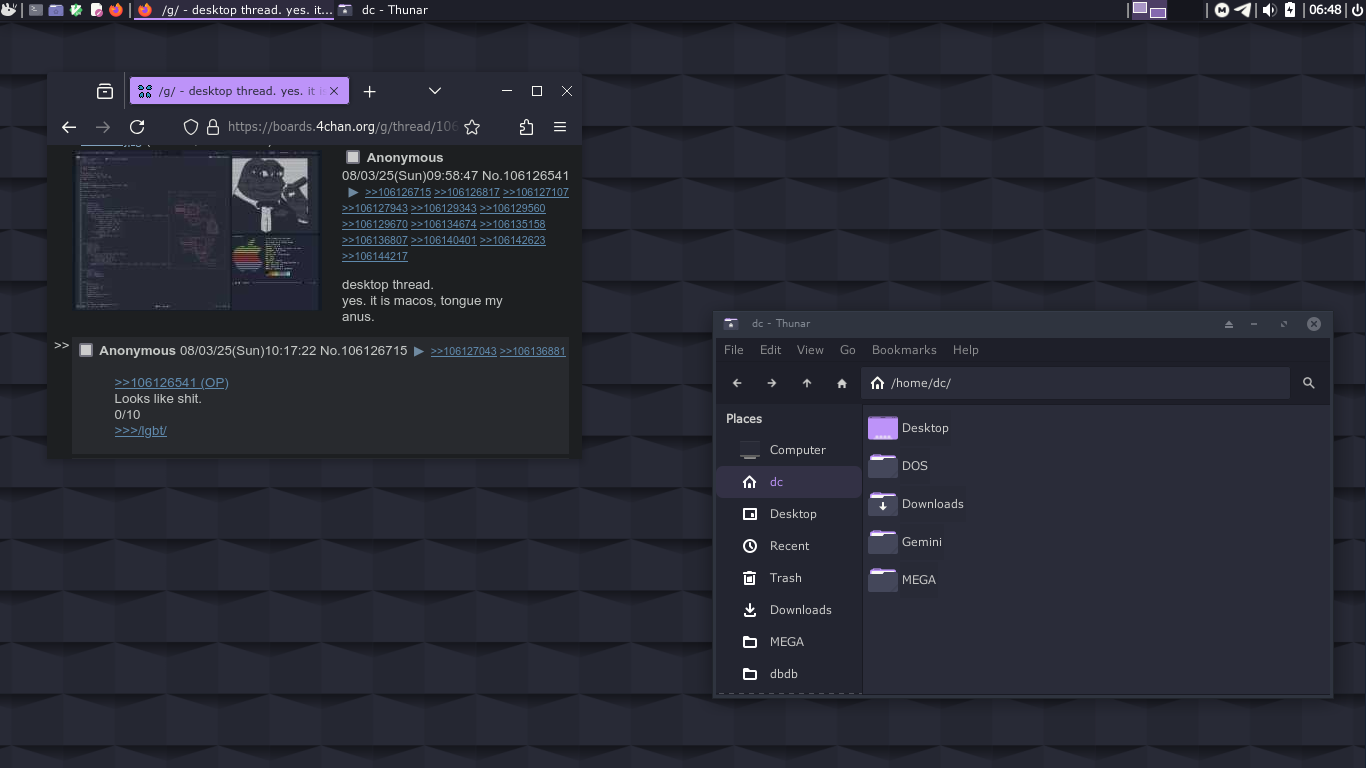Select the Gemini folder
This screenshot has width=1366, height=768.
tap(906, 542)
